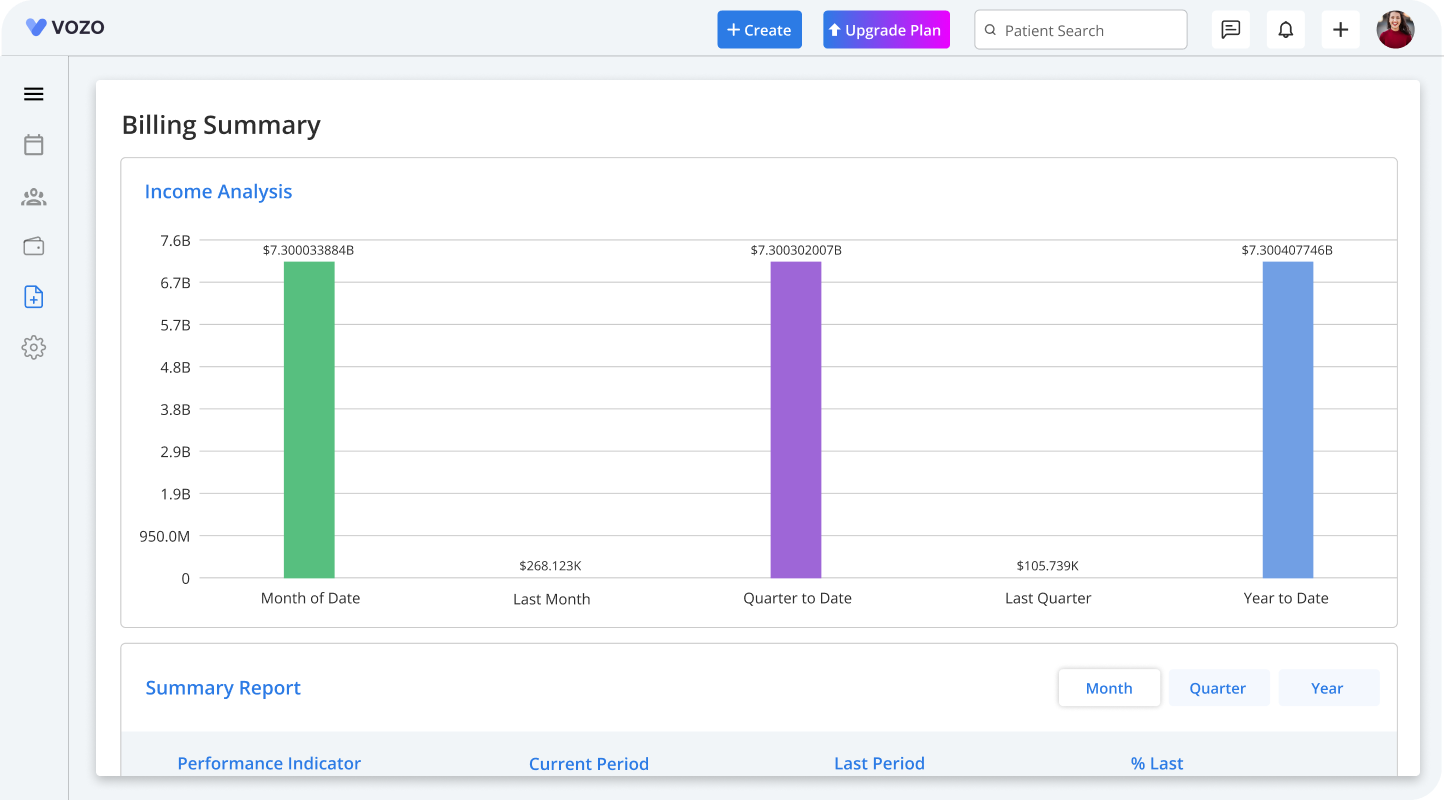Click the plus quick-add icon
1444x800 pixels.
(x=1341, y=30)
